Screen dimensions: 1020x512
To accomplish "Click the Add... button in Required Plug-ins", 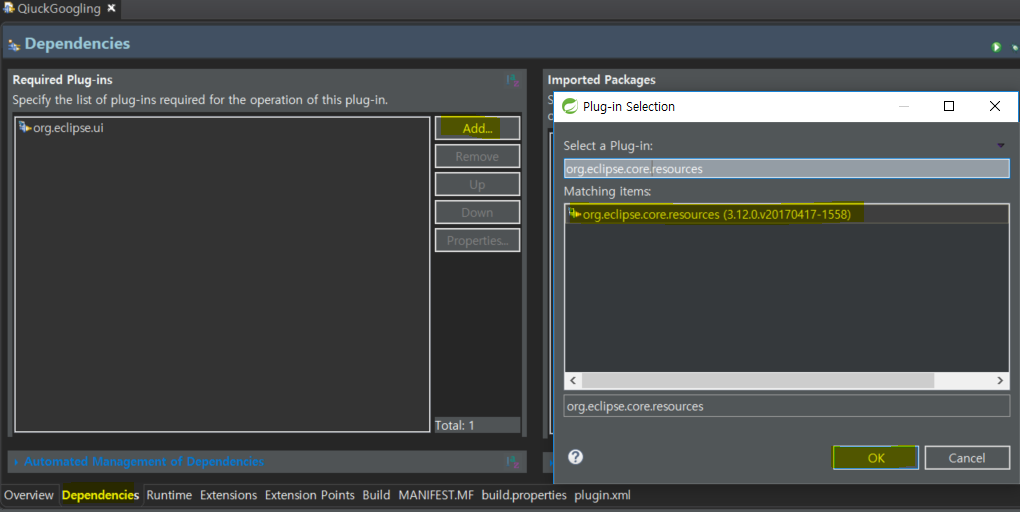I will (x=477, y=128).
